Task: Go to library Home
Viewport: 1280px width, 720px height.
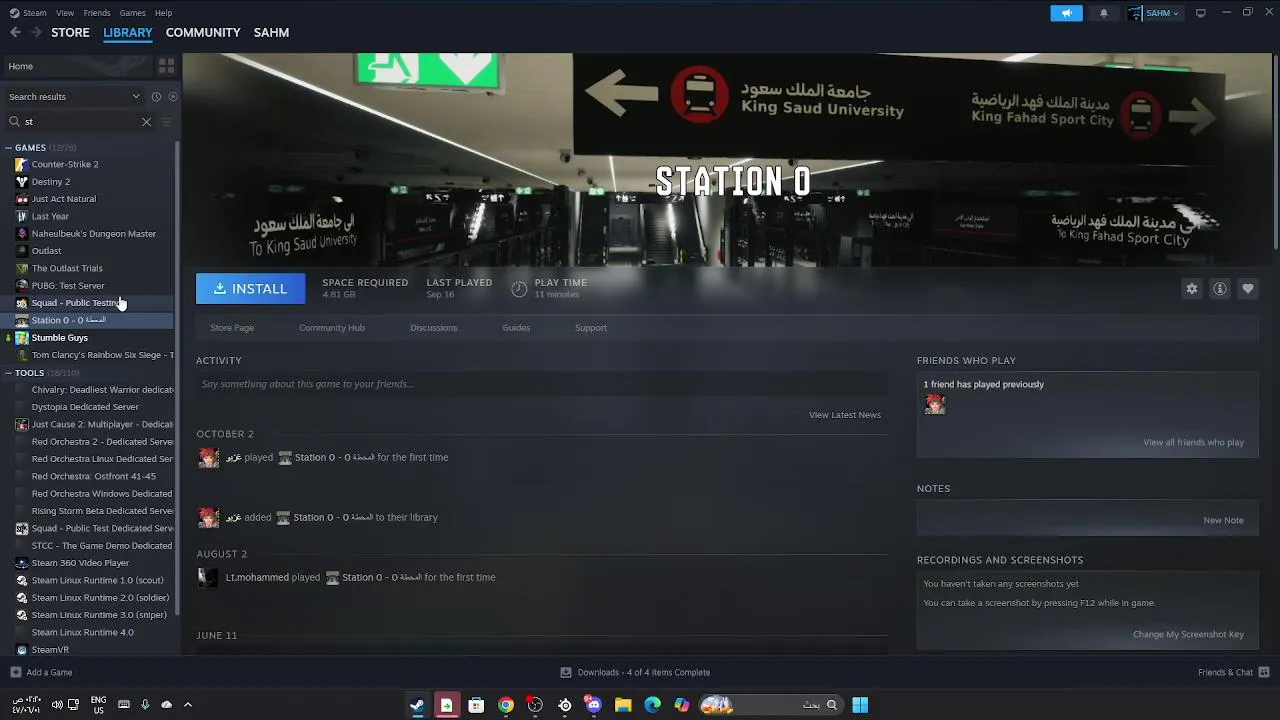Action: [x=76, y=66]
